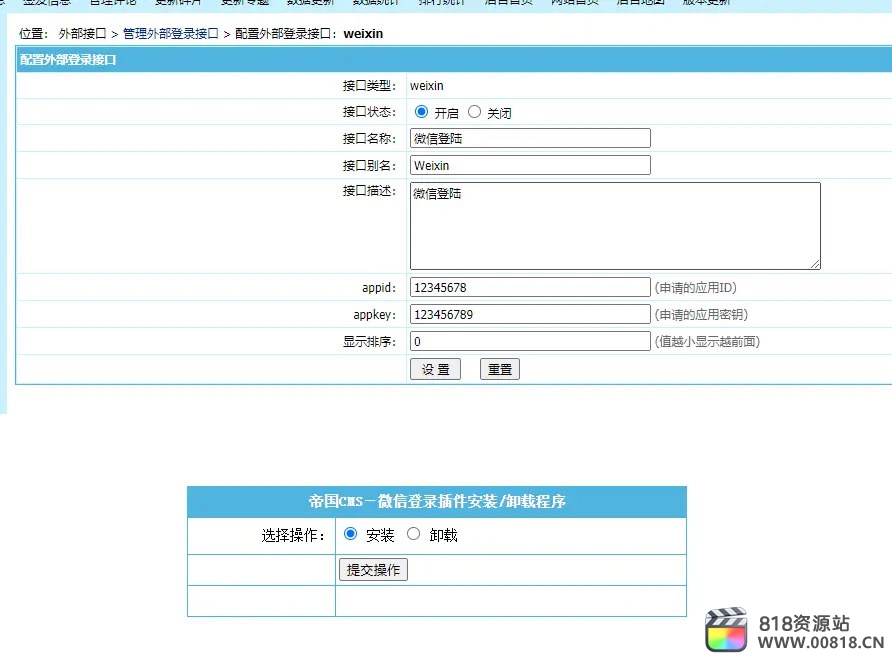The width and height of the screenshot is (892, 656).
Task: Click the 设置 submit button
Action: (x=435, y=369)
